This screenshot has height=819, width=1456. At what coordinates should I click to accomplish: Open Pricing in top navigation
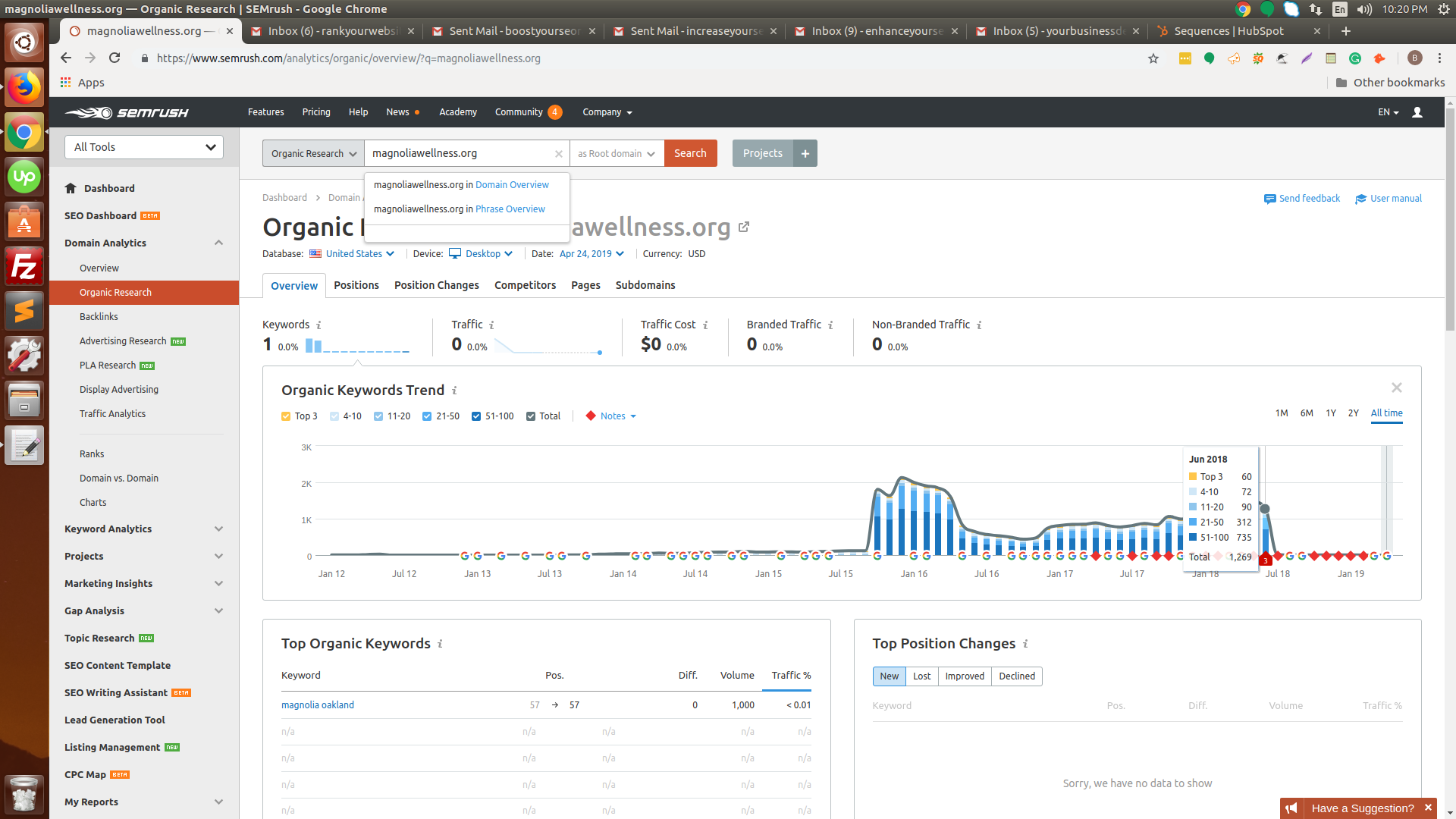pos(316,112)
